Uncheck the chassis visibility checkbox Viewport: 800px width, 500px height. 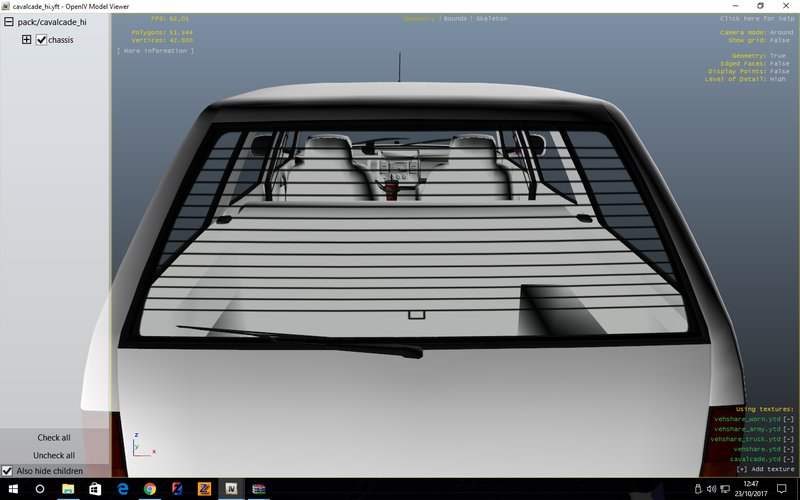(41, 40)
